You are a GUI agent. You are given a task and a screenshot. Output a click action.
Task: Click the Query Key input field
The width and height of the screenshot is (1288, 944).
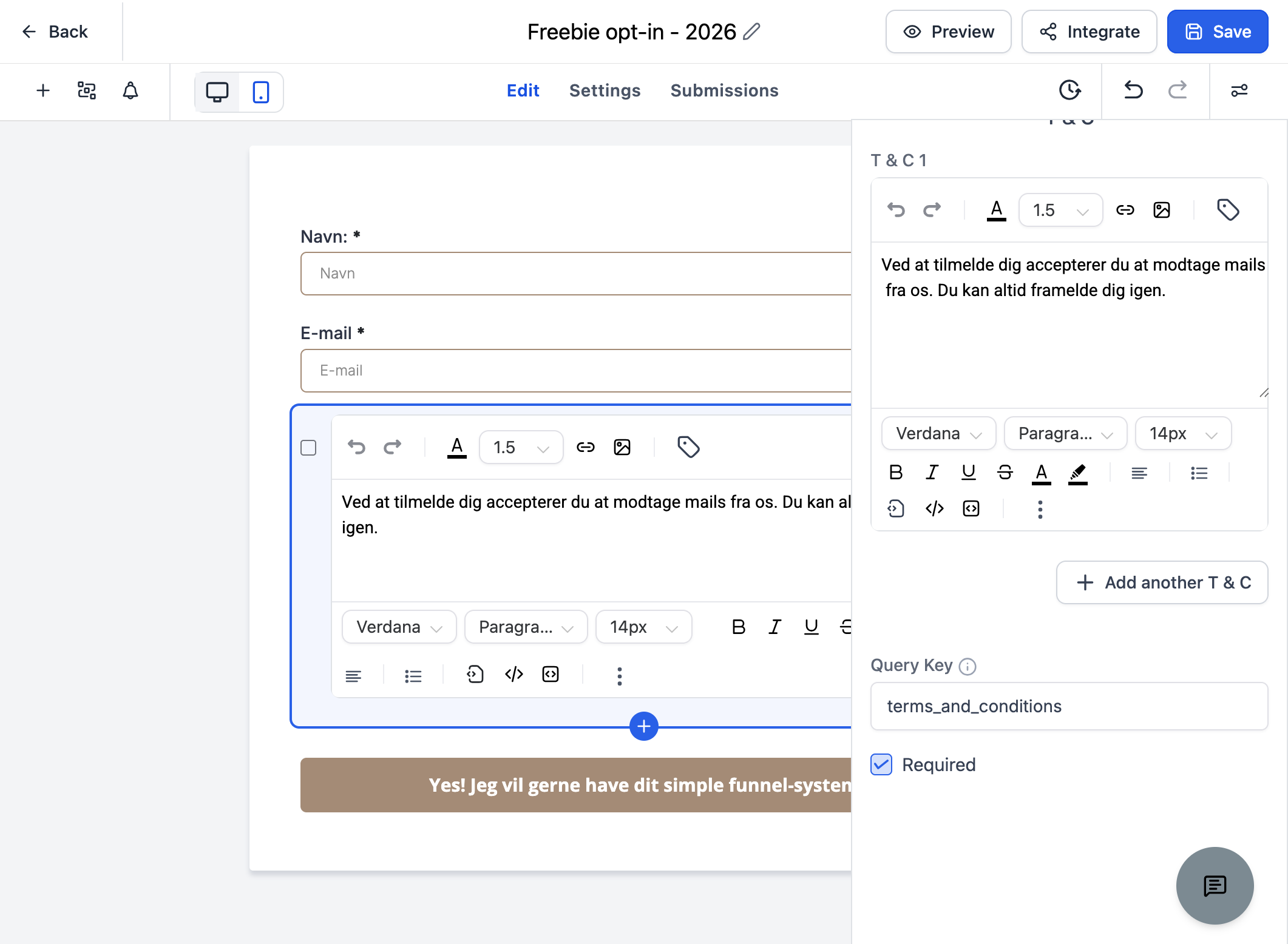tap(1069, 706)
